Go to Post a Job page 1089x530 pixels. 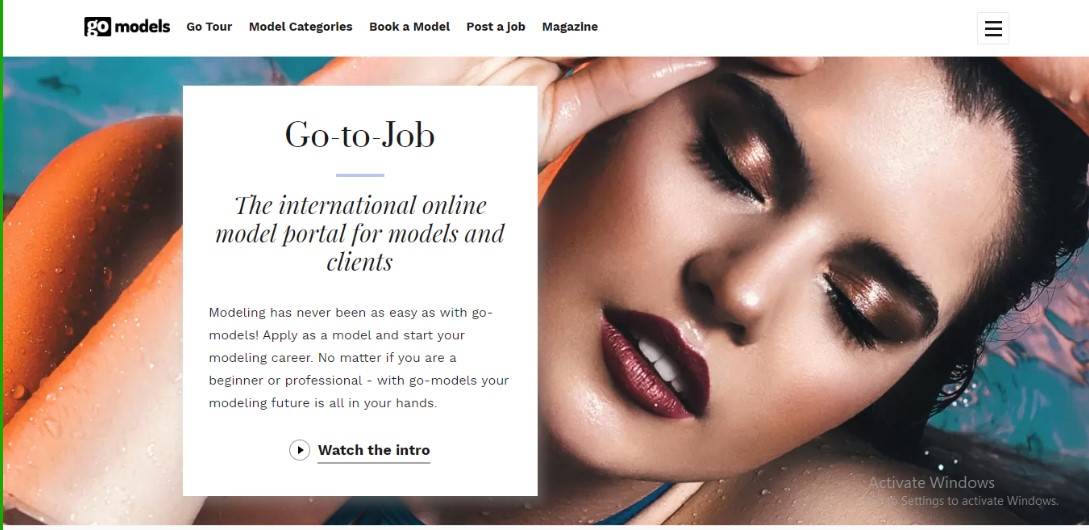point(496,27)
